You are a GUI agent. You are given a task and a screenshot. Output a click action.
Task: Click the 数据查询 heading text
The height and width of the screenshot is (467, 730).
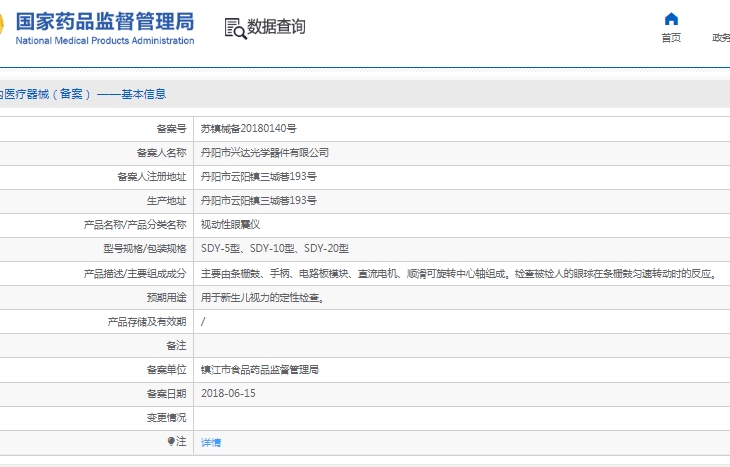pos(276,27)
